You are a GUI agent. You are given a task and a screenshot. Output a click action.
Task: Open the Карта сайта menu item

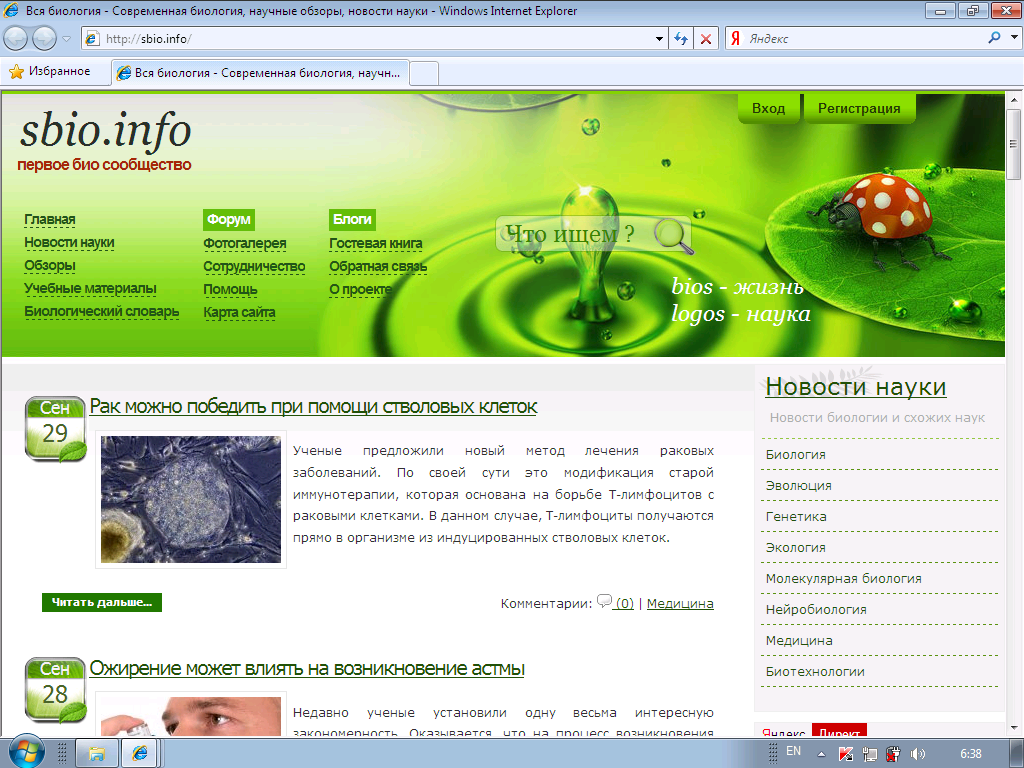click(x=239, y=312)
